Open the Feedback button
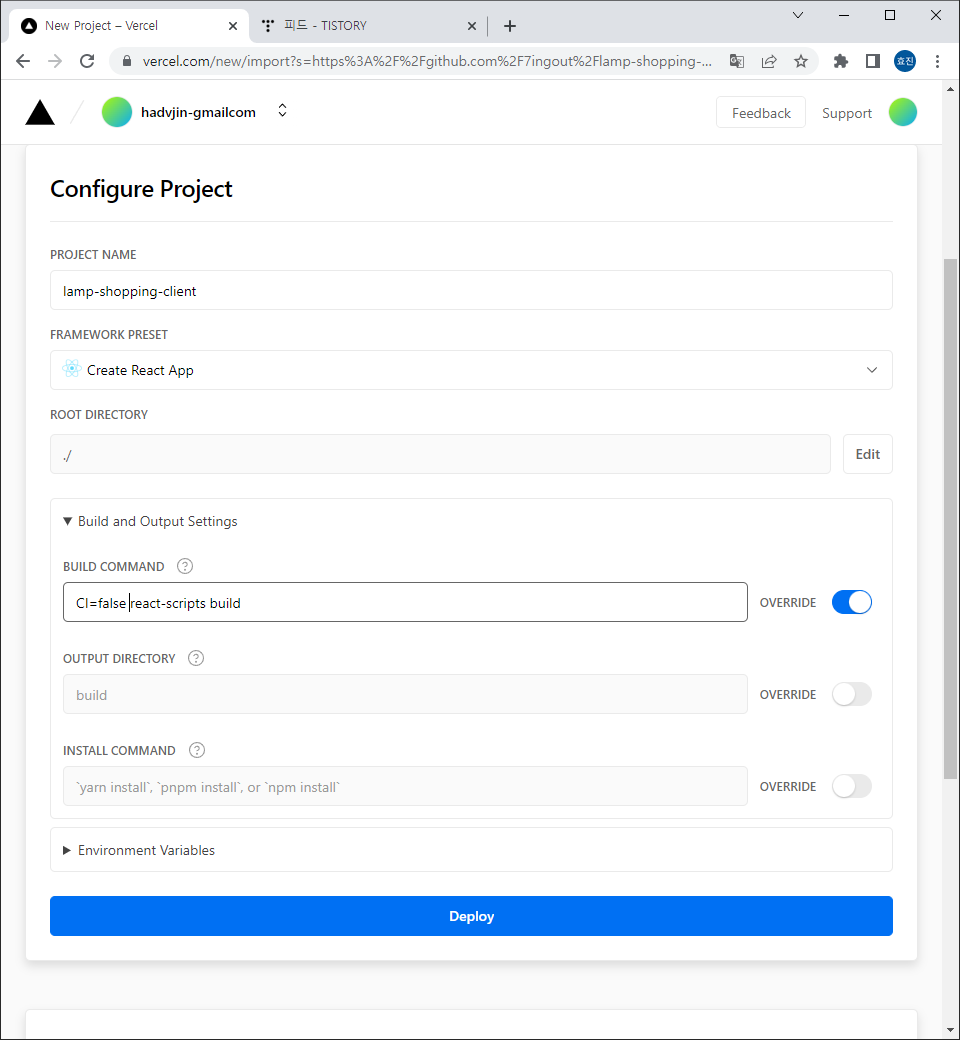The height and width of the screenshot is (1040, 960). click(760, 113)
